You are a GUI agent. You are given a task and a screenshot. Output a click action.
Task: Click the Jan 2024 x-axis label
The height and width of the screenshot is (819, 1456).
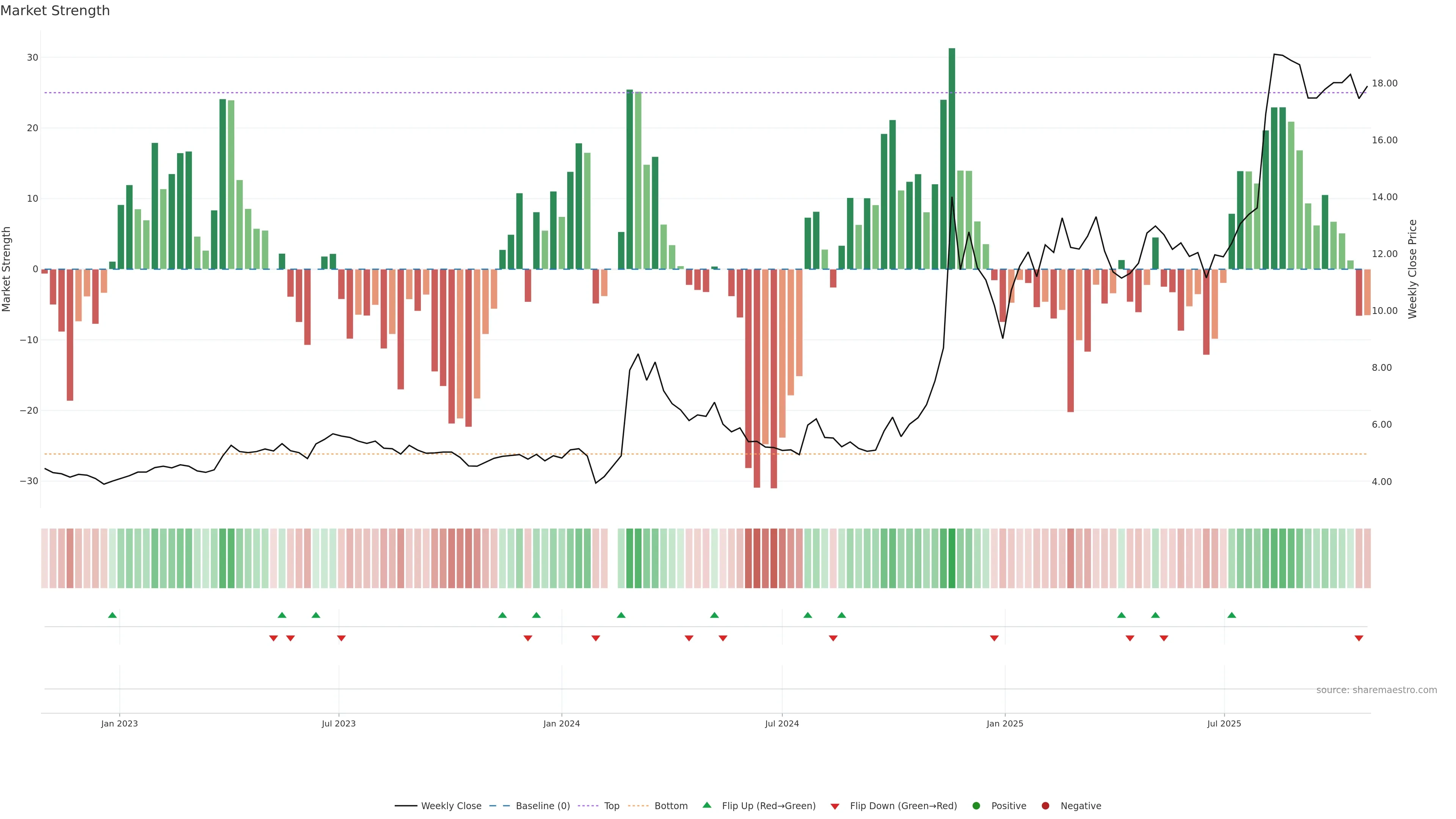561,723
